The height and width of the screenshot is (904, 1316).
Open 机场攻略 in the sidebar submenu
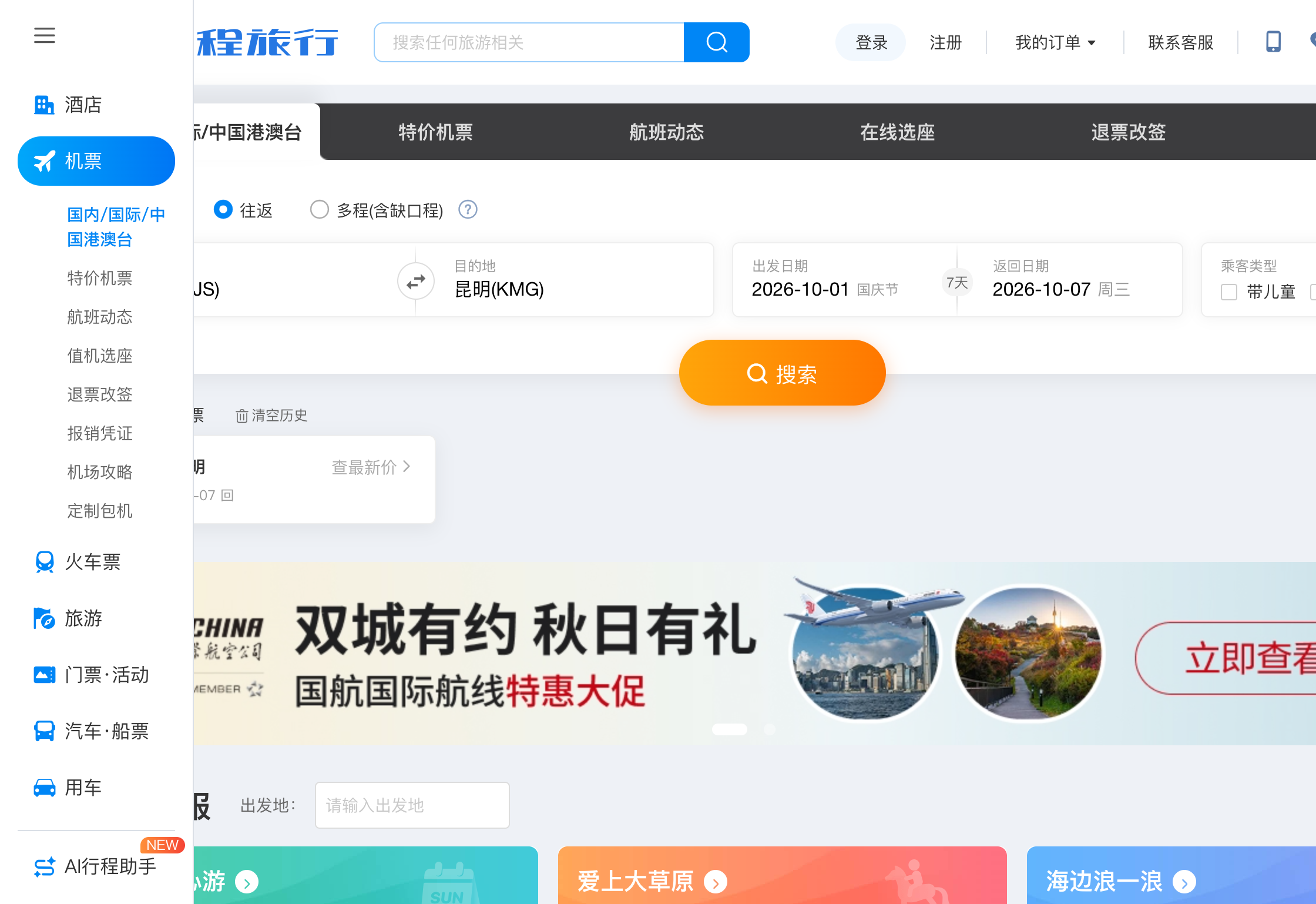point(100,472)
